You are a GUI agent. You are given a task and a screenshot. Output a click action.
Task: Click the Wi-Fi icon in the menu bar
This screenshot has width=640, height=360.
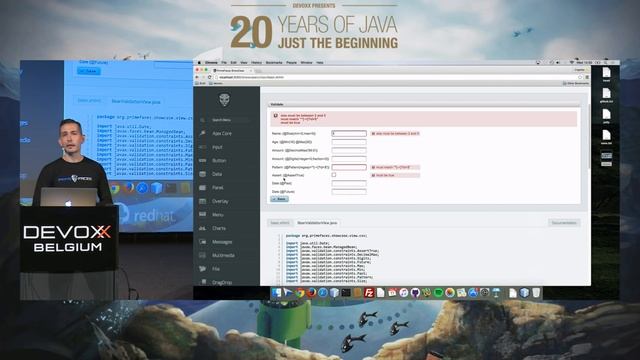(571, 62)
